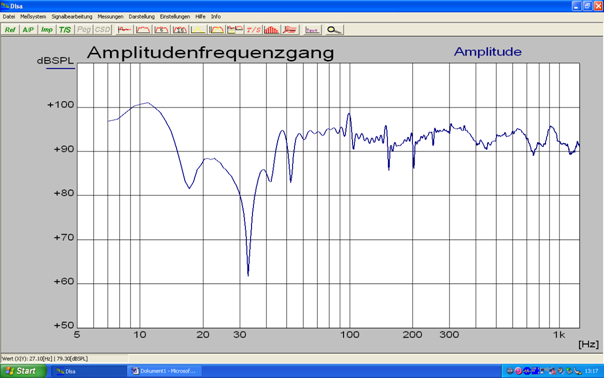This screenshot has height=379, width=605.
Task: Click the system tray clock 13:17
Action: (591, 371)
